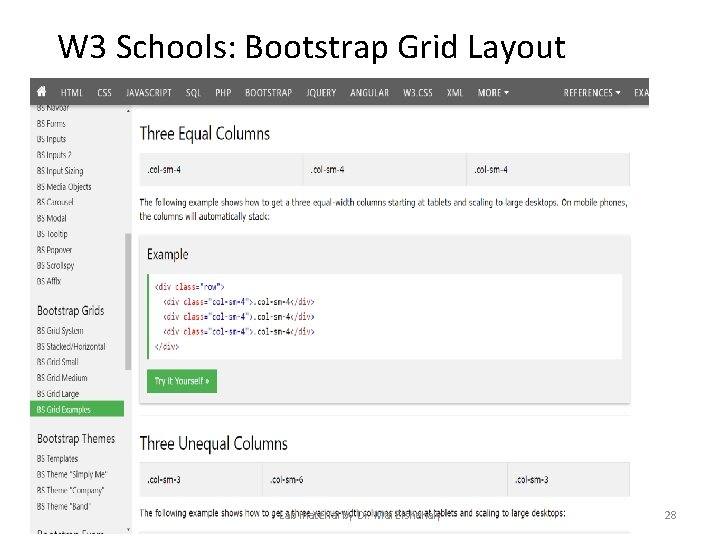Click the Example heading text
720x540 pixels.
(168, 254)
